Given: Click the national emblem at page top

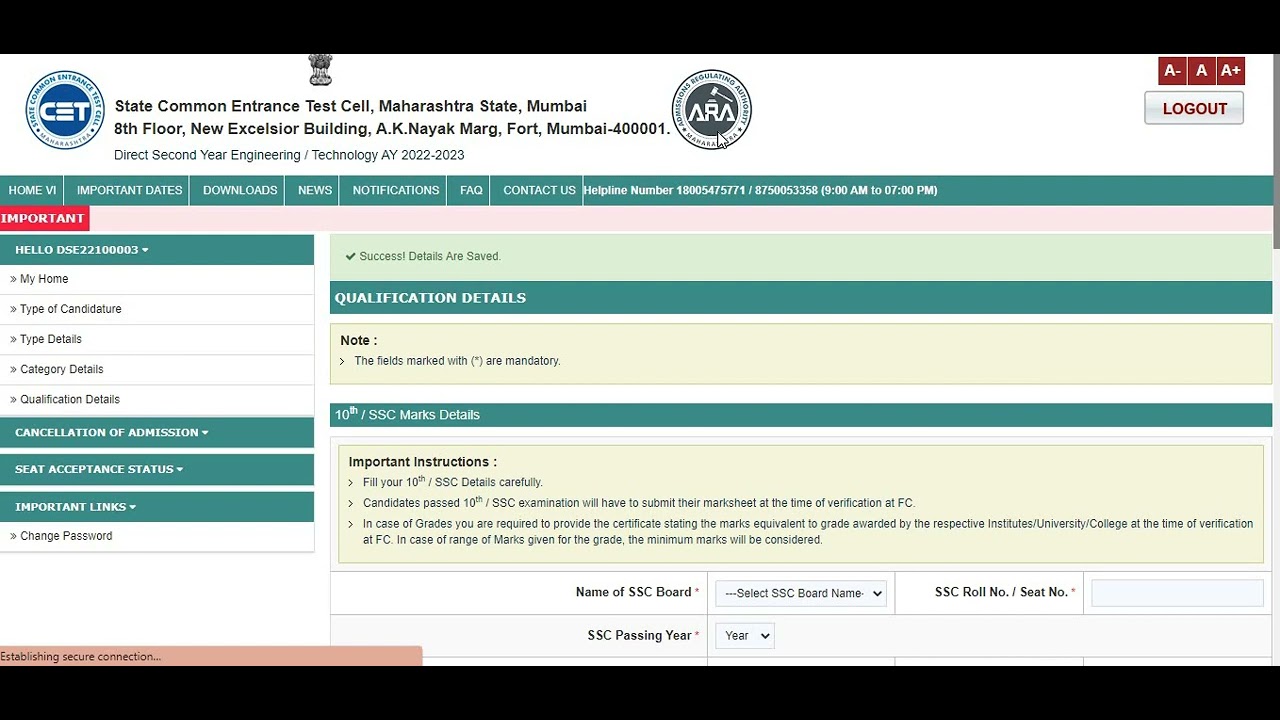Looking at the screenshot, I should point(320,70).
